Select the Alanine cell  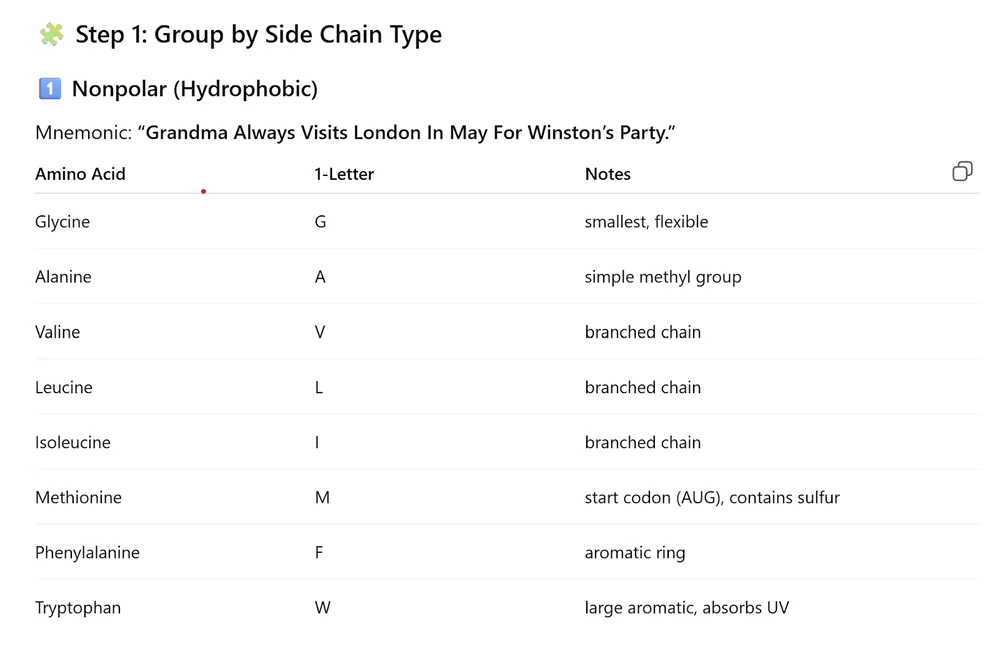coord(63,277)
